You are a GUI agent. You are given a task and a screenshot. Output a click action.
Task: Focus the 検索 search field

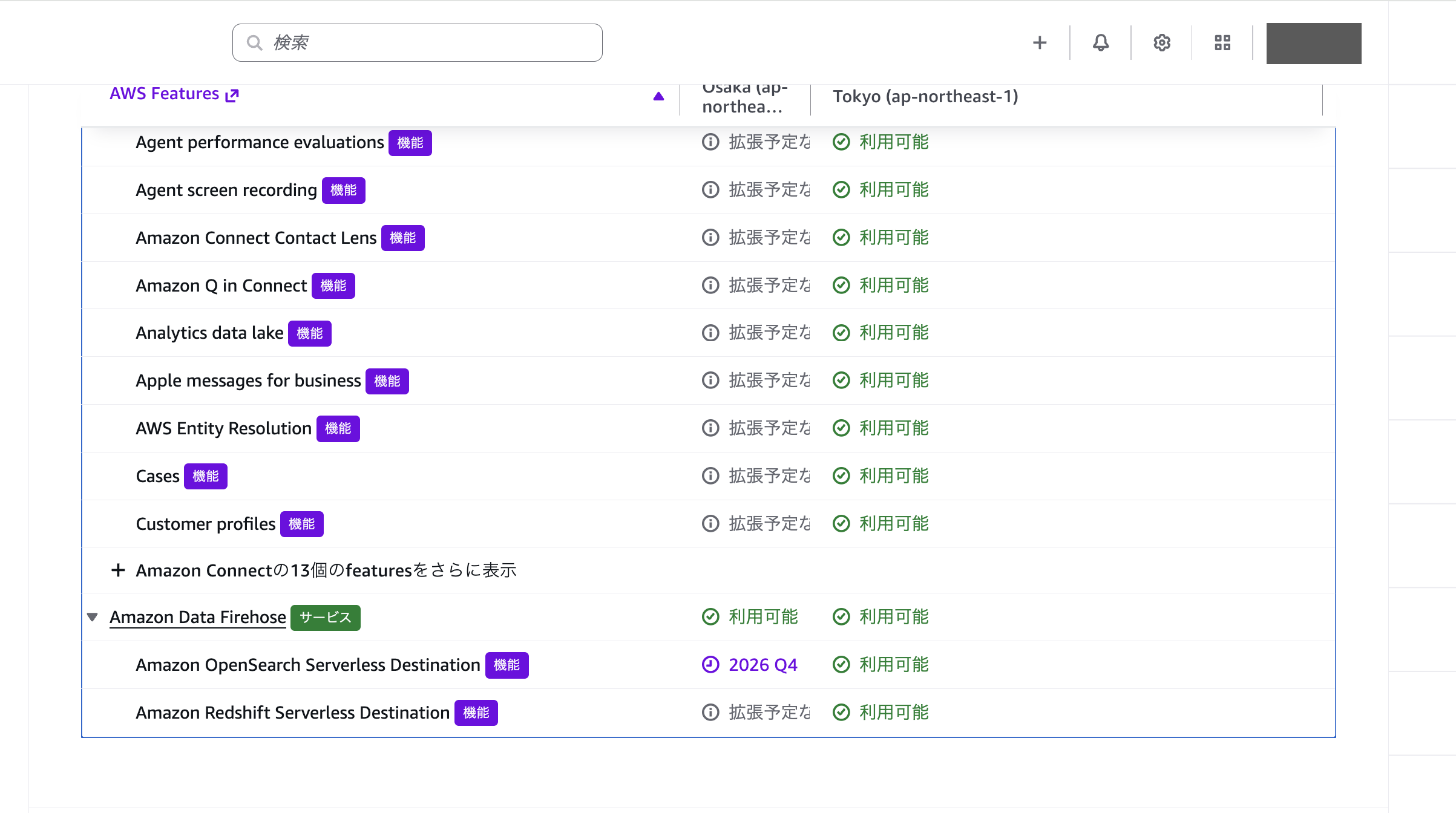418,43
